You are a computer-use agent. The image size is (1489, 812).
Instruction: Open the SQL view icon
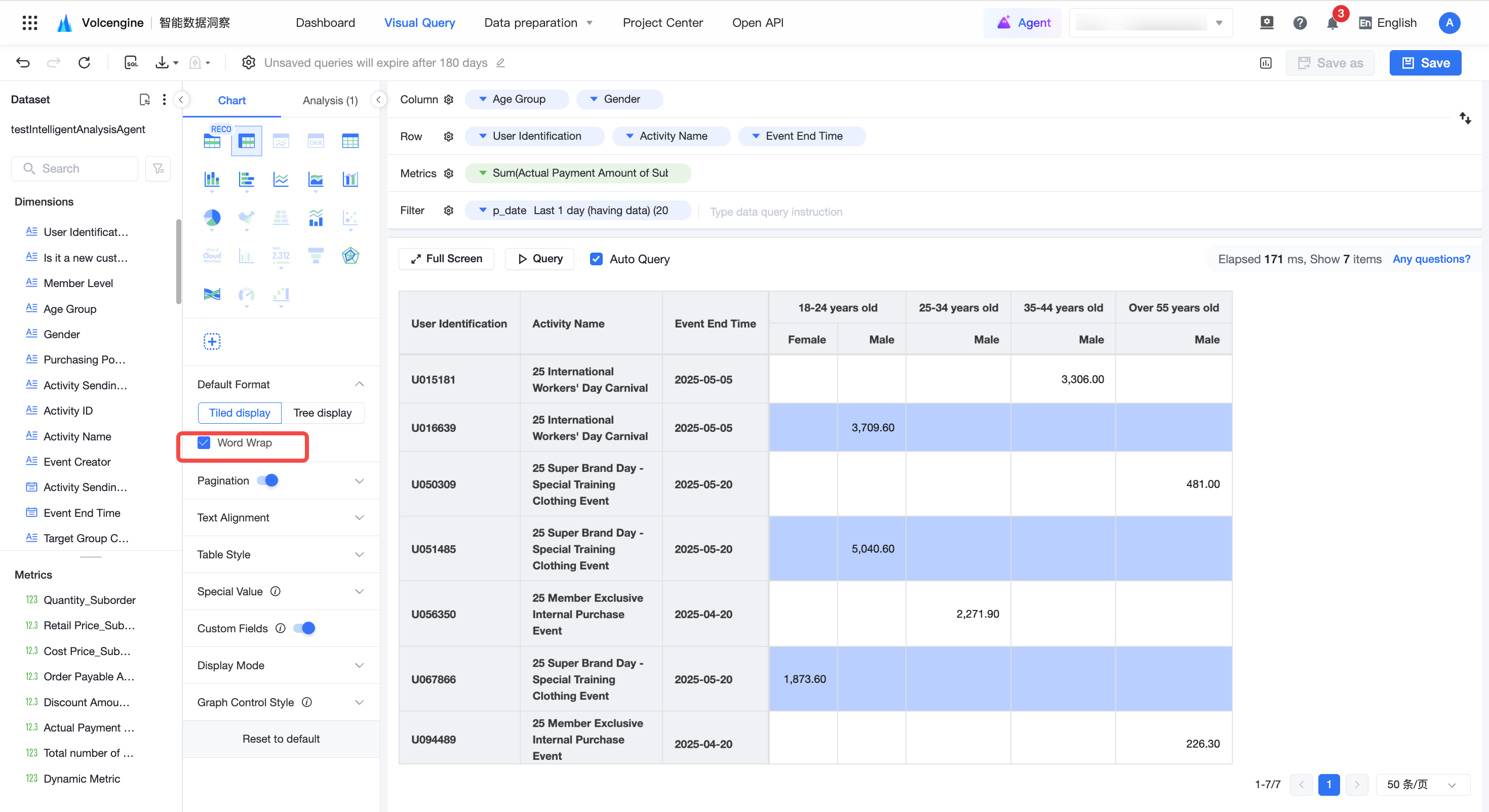point(131,62)
